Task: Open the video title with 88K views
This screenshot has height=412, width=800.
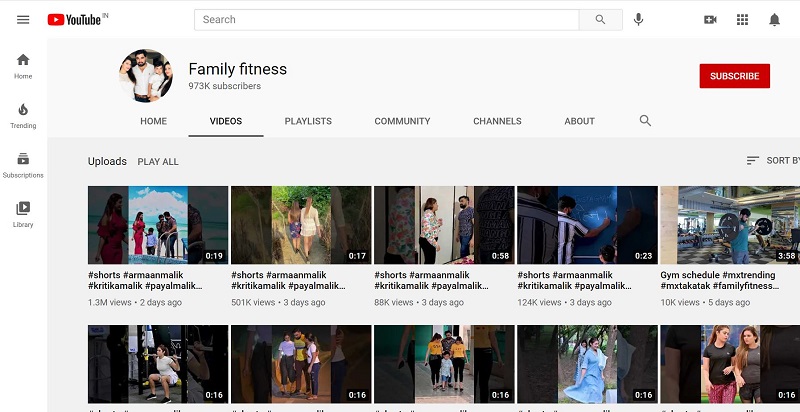Action: pyautogui.click(x=431, y=280)
